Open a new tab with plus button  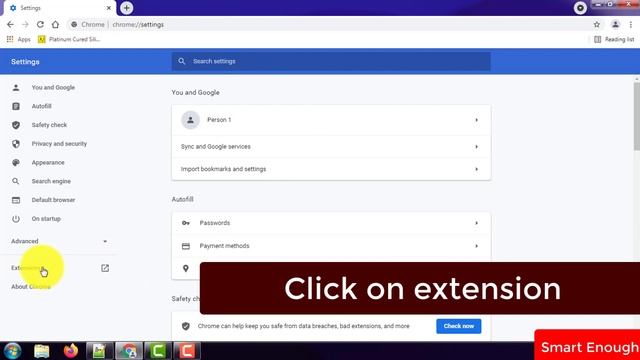(127, 8)
